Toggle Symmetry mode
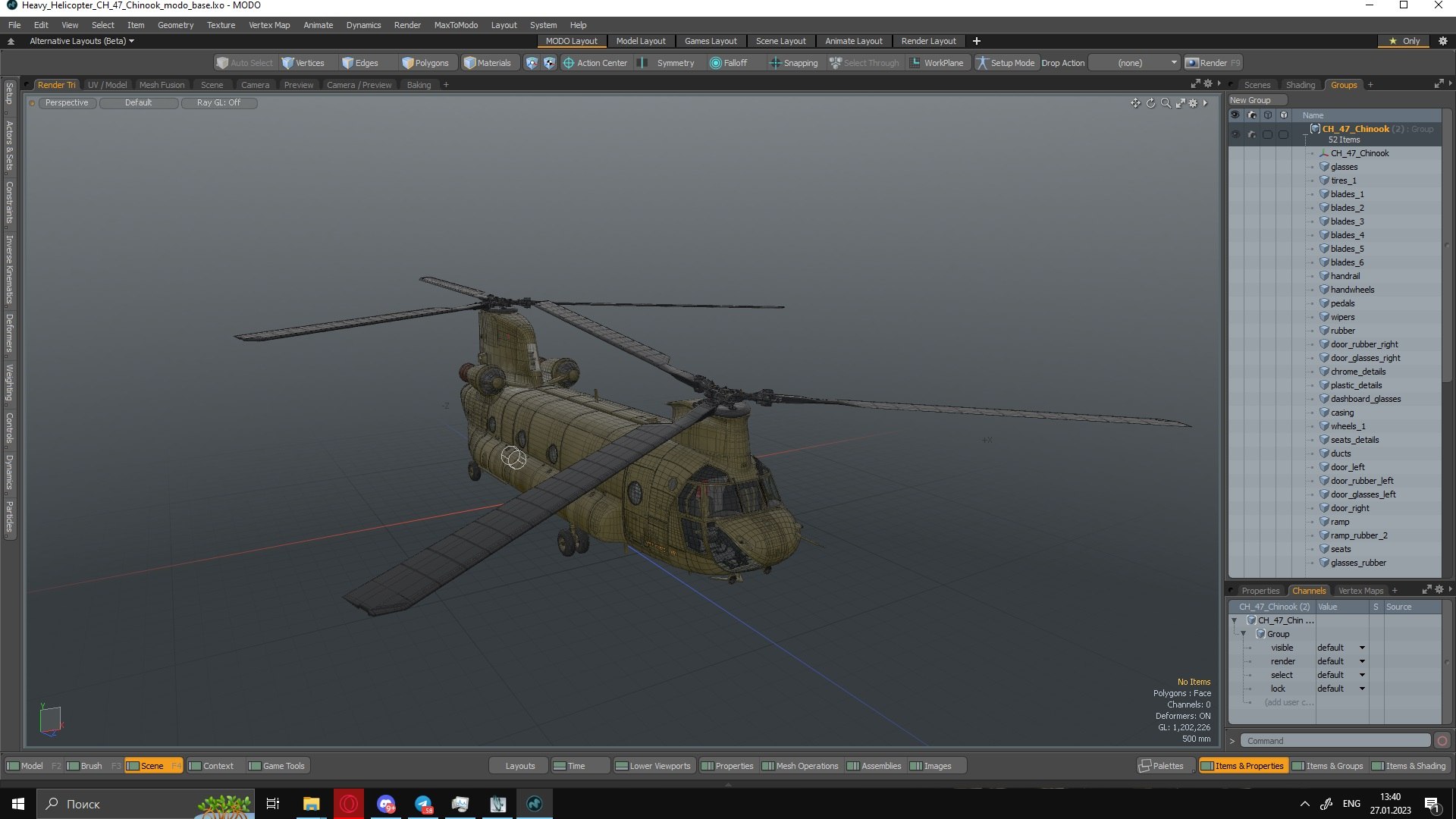This screenshot has height=819, width=1456. (667, 63)
